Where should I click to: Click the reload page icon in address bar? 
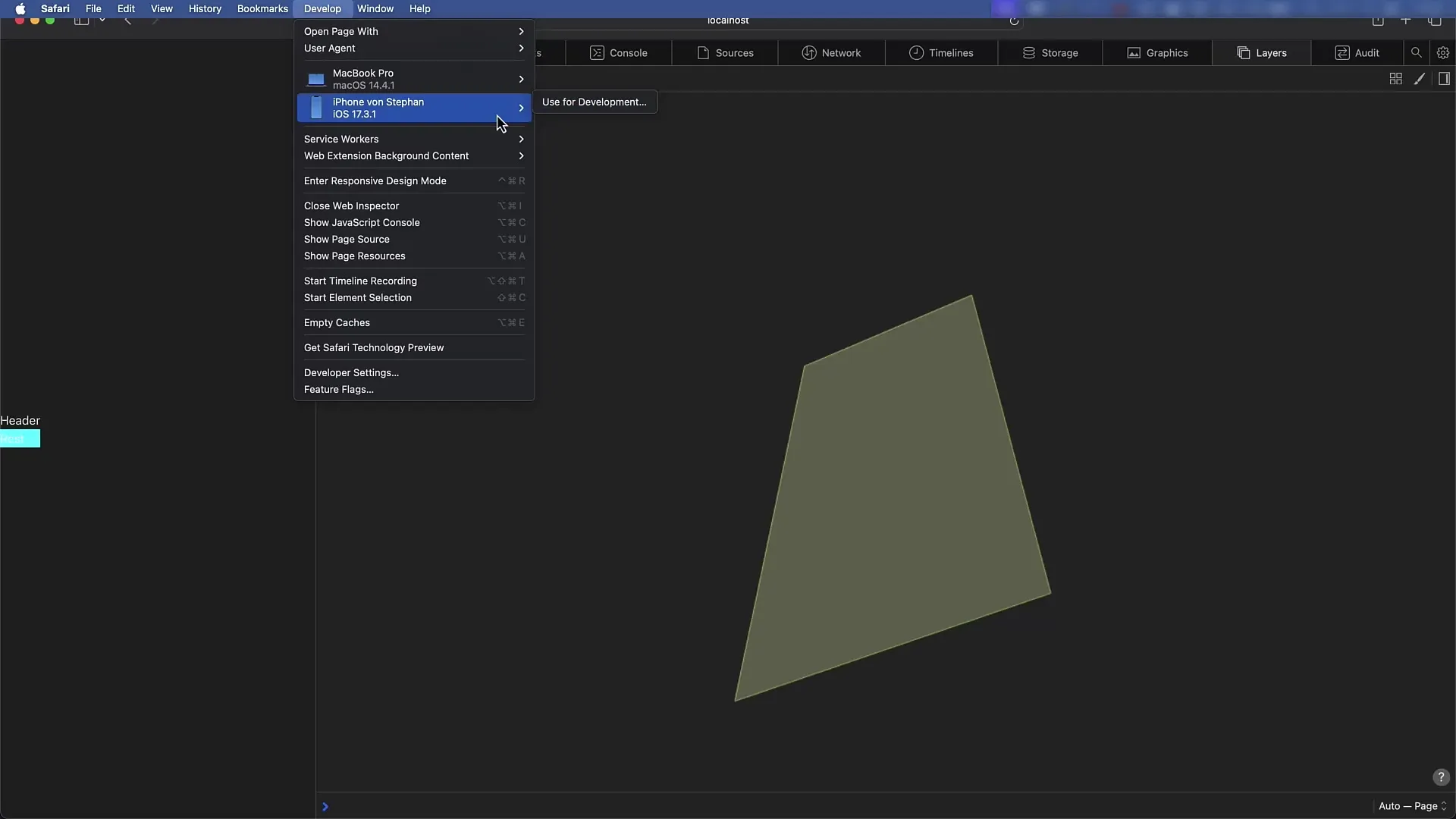1014,20
